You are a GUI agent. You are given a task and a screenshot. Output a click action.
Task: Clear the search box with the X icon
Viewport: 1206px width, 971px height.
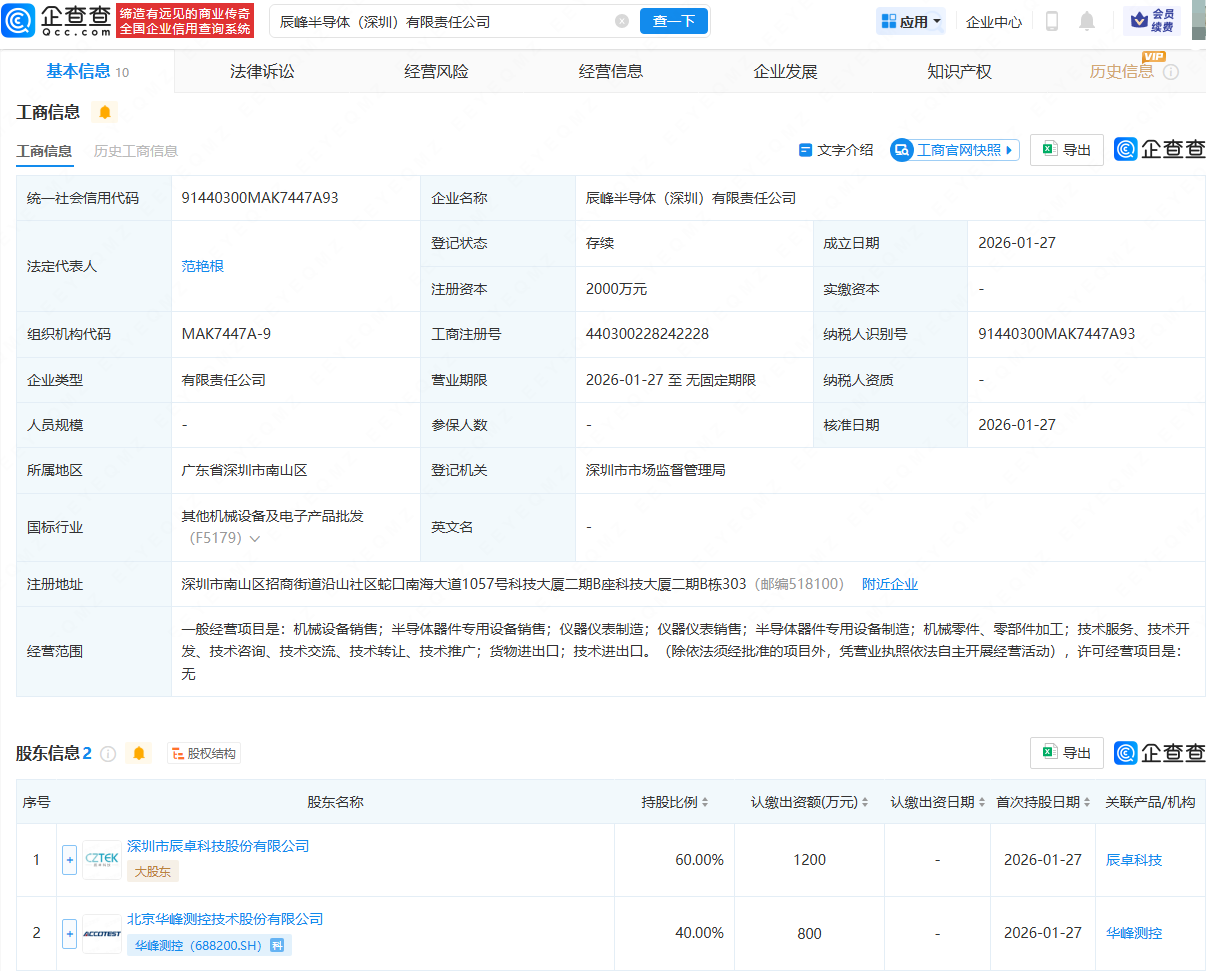point(622,21)
